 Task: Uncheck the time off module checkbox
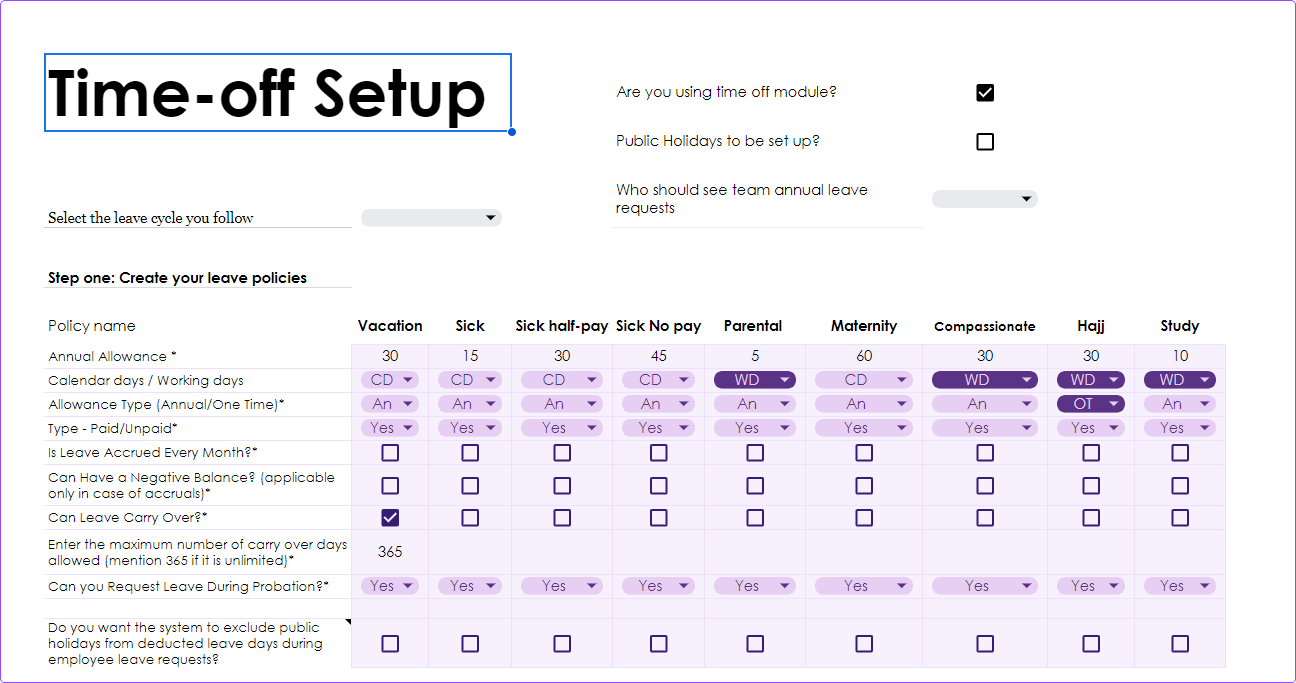click(985, 93)
